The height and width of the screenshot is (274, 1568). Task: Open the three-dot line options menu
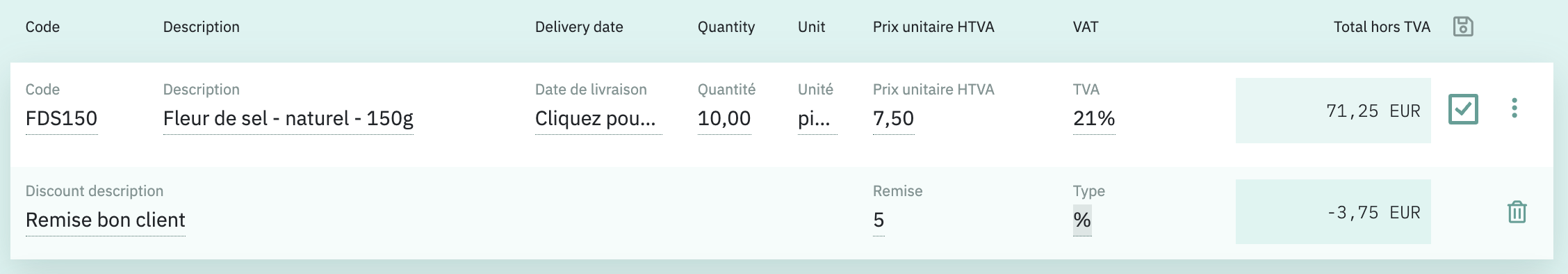pyautogui.click(x=1514, y=108)
